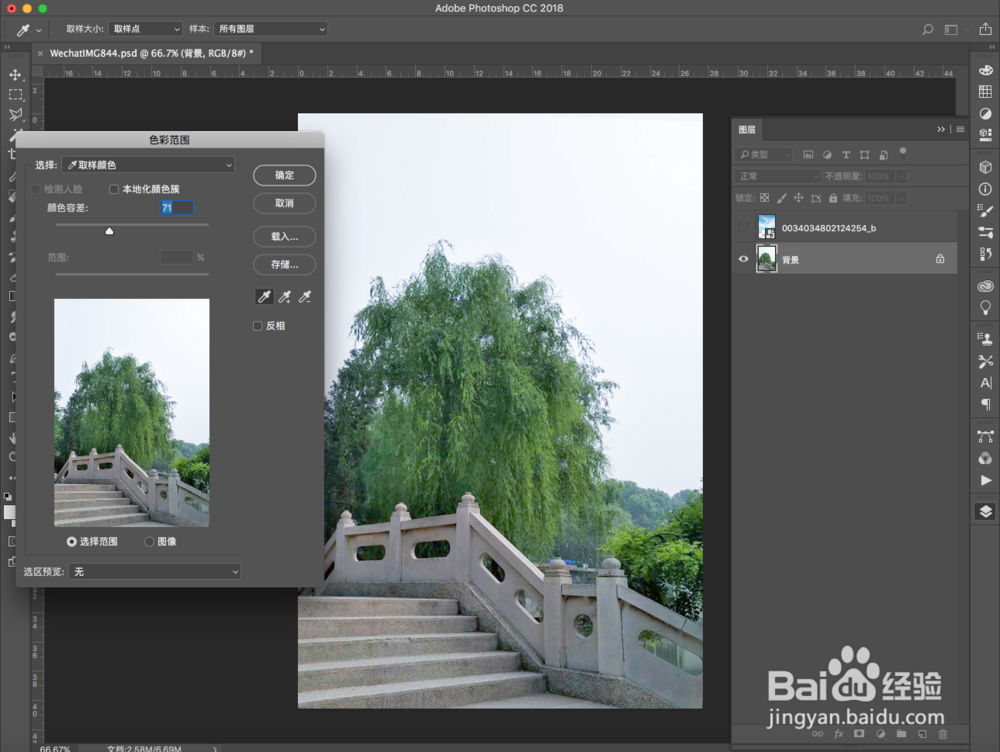The height and width of the screenshot is (752, 1000).
Task: Click the 确定 button to confirm Color Range
Action: pyautogui.click(x=284, y=175)
